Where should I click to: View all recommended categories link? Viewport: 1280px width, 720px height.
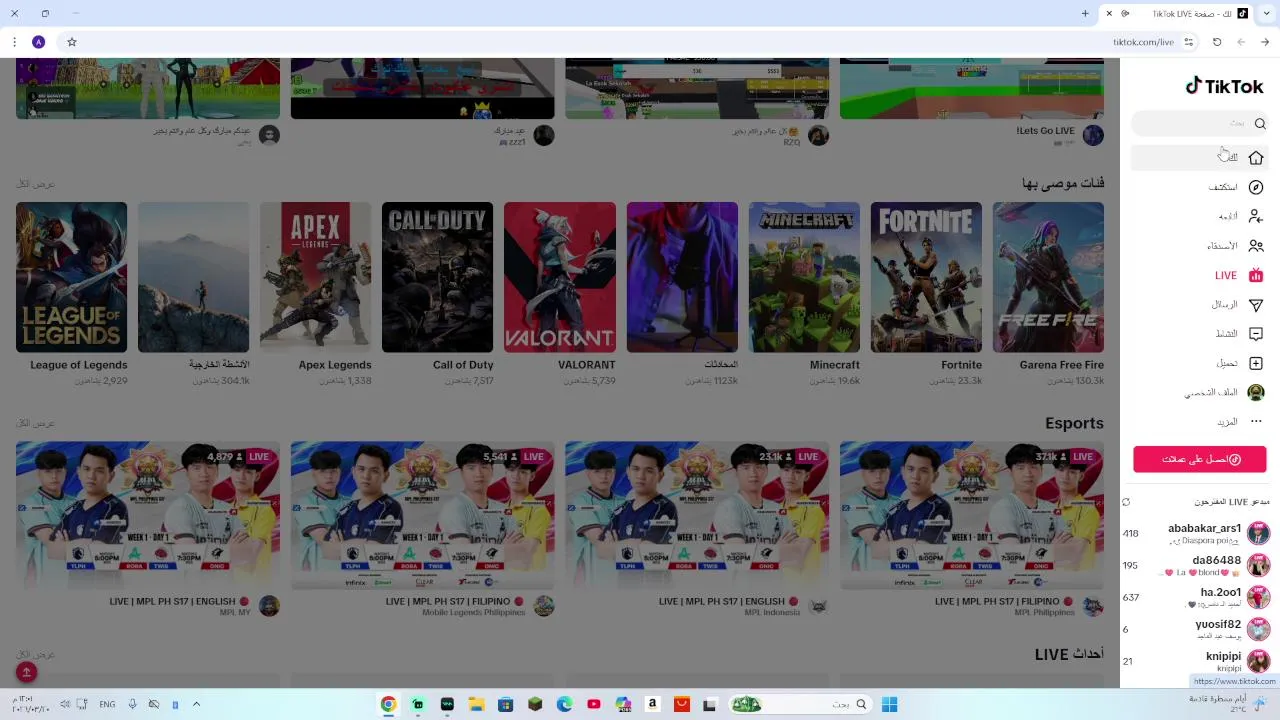(x=35, y=184)
